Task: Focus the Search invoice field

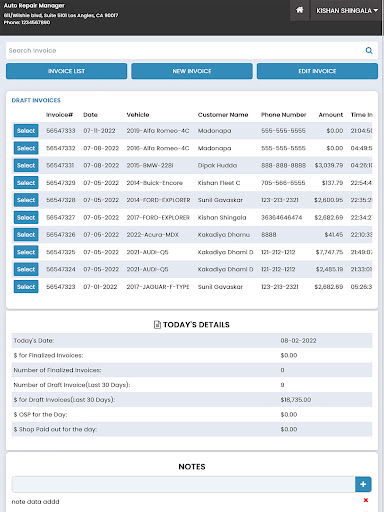Action: (185, 51)
